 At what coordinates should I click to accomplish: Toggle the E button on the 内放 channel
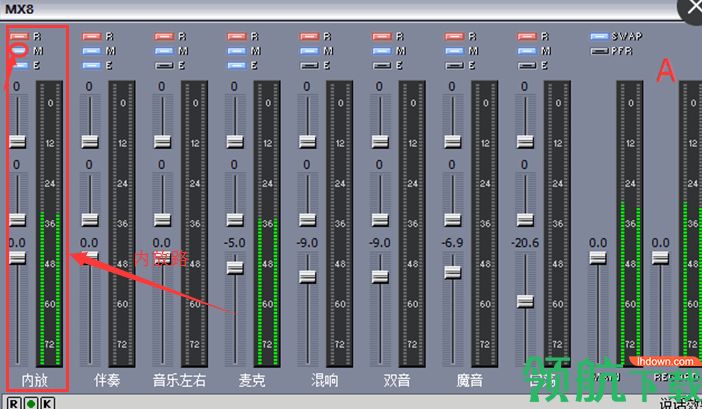click(x=19, y=65)
